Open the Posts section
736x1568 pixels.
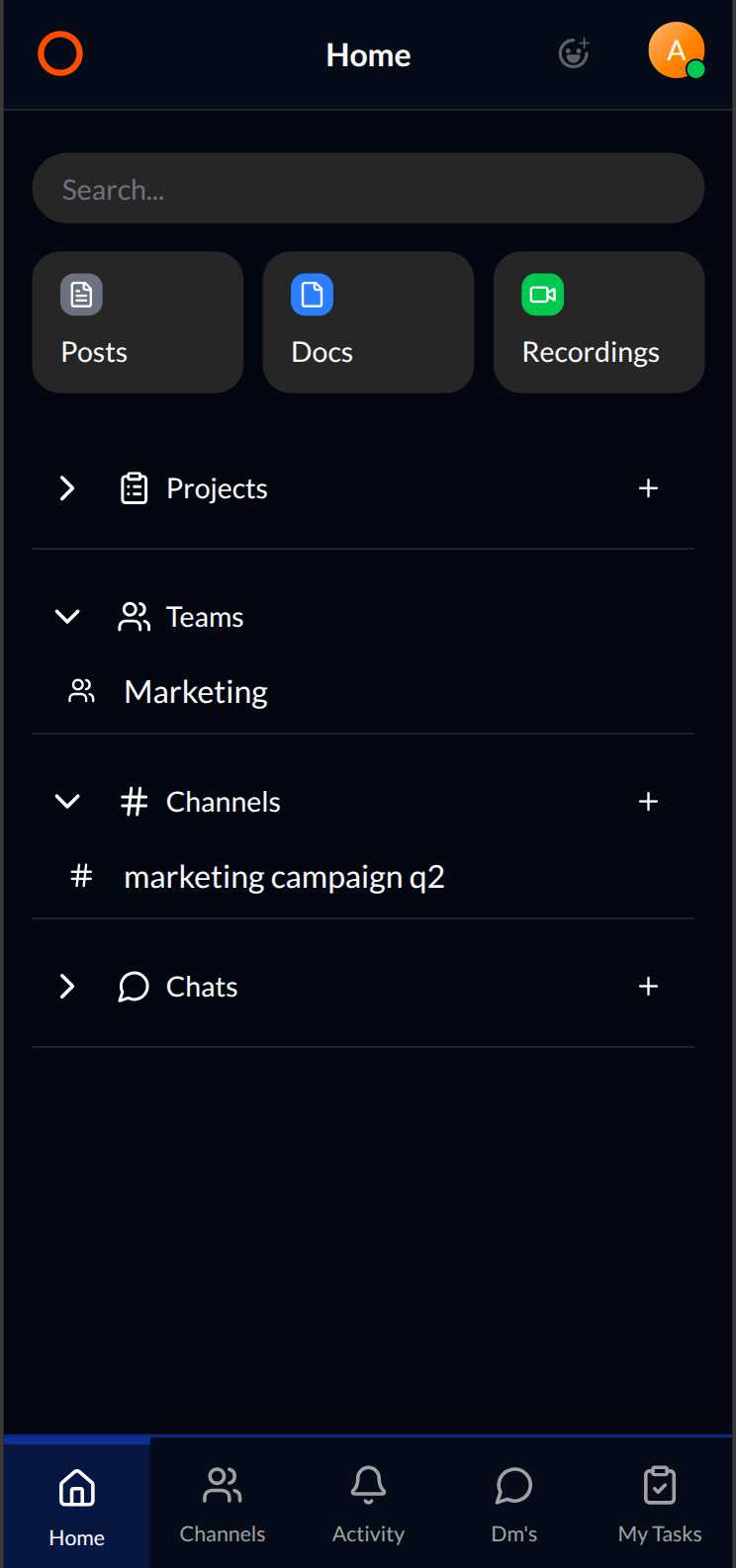137,321
